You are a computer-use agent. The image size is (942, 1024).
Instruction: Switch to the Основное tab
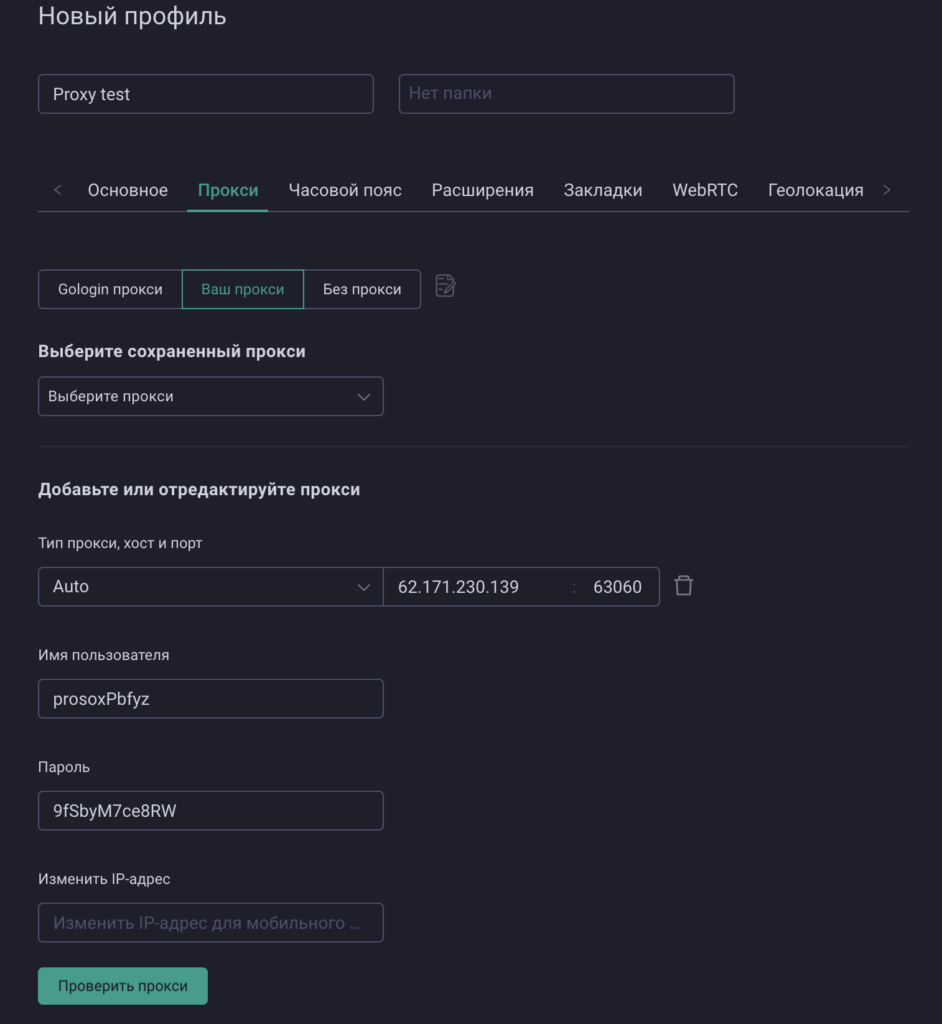tap(127, 189)
